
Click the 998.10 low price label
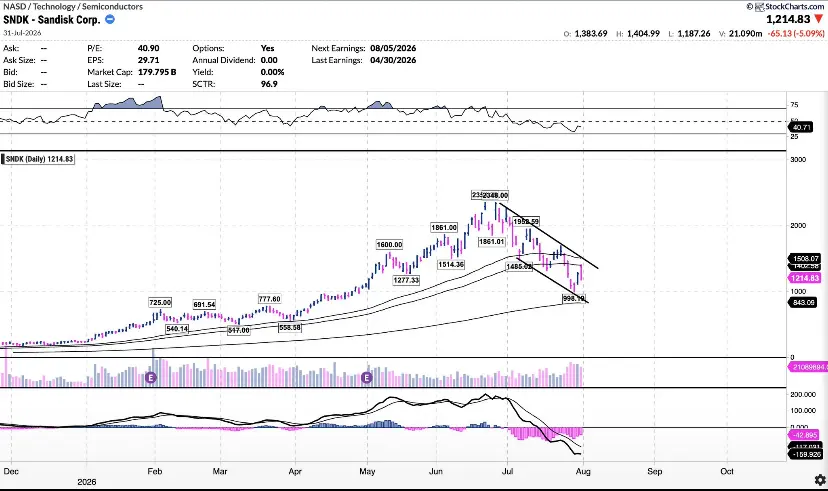tap(574, 299)
